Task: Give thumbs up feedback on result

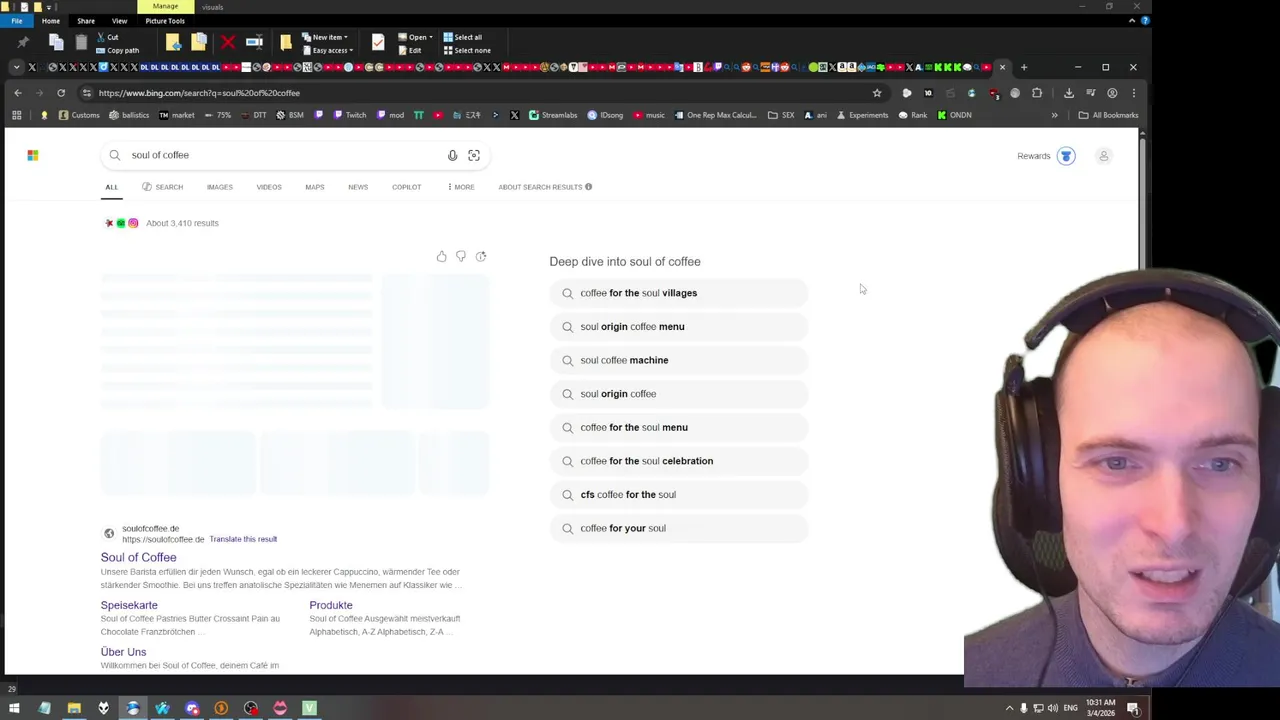Action: [x=441, y=257]
